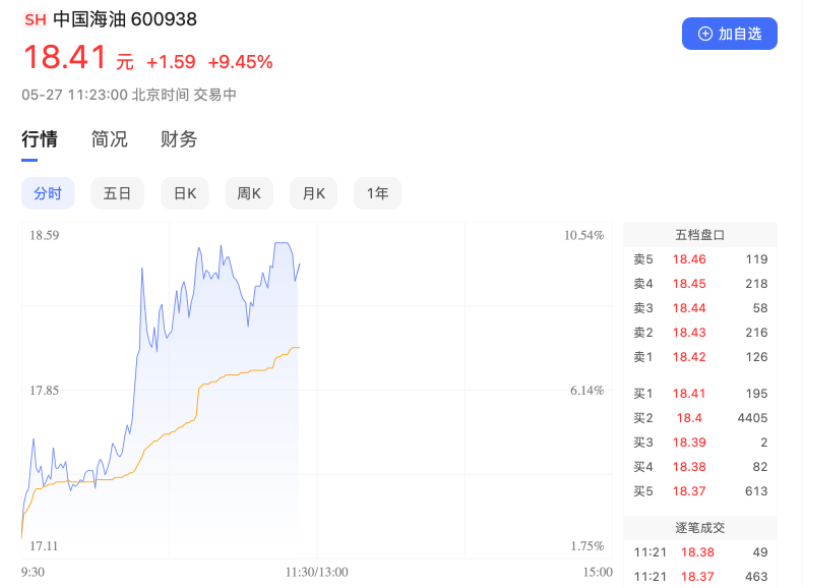The height and width of the screenshot is (588, 814).
Task: Click the latest point on the blue price line
Action: 300,264
